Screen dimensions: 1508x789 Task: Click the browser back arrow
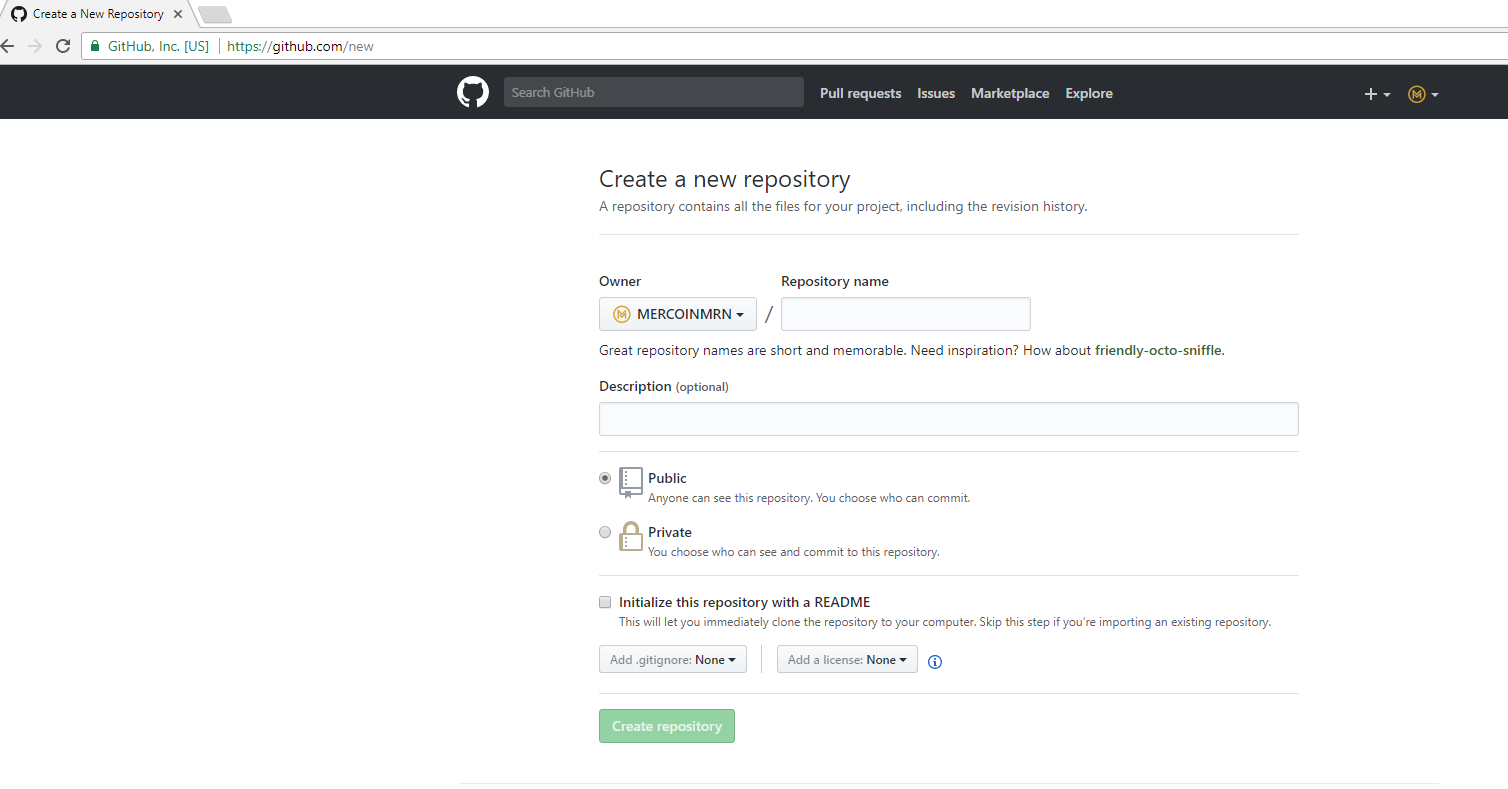tap(8, 46)
